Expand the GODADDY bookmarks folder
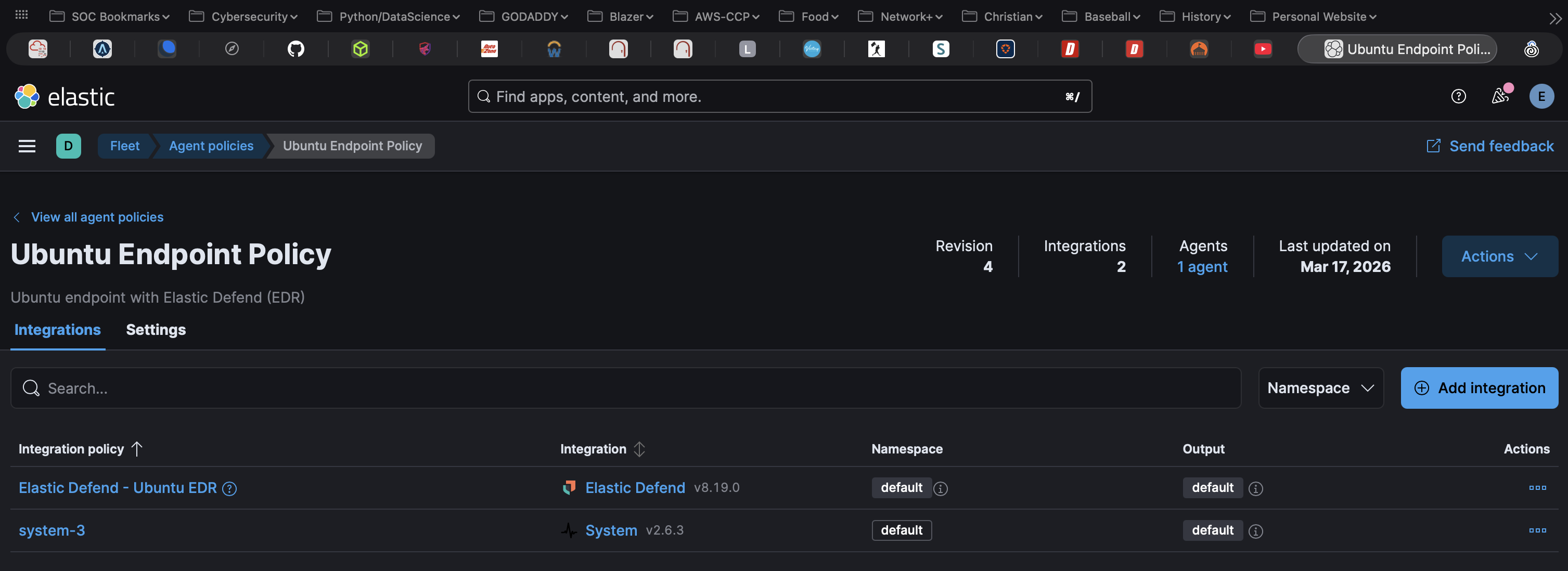 tap(523, 17)
